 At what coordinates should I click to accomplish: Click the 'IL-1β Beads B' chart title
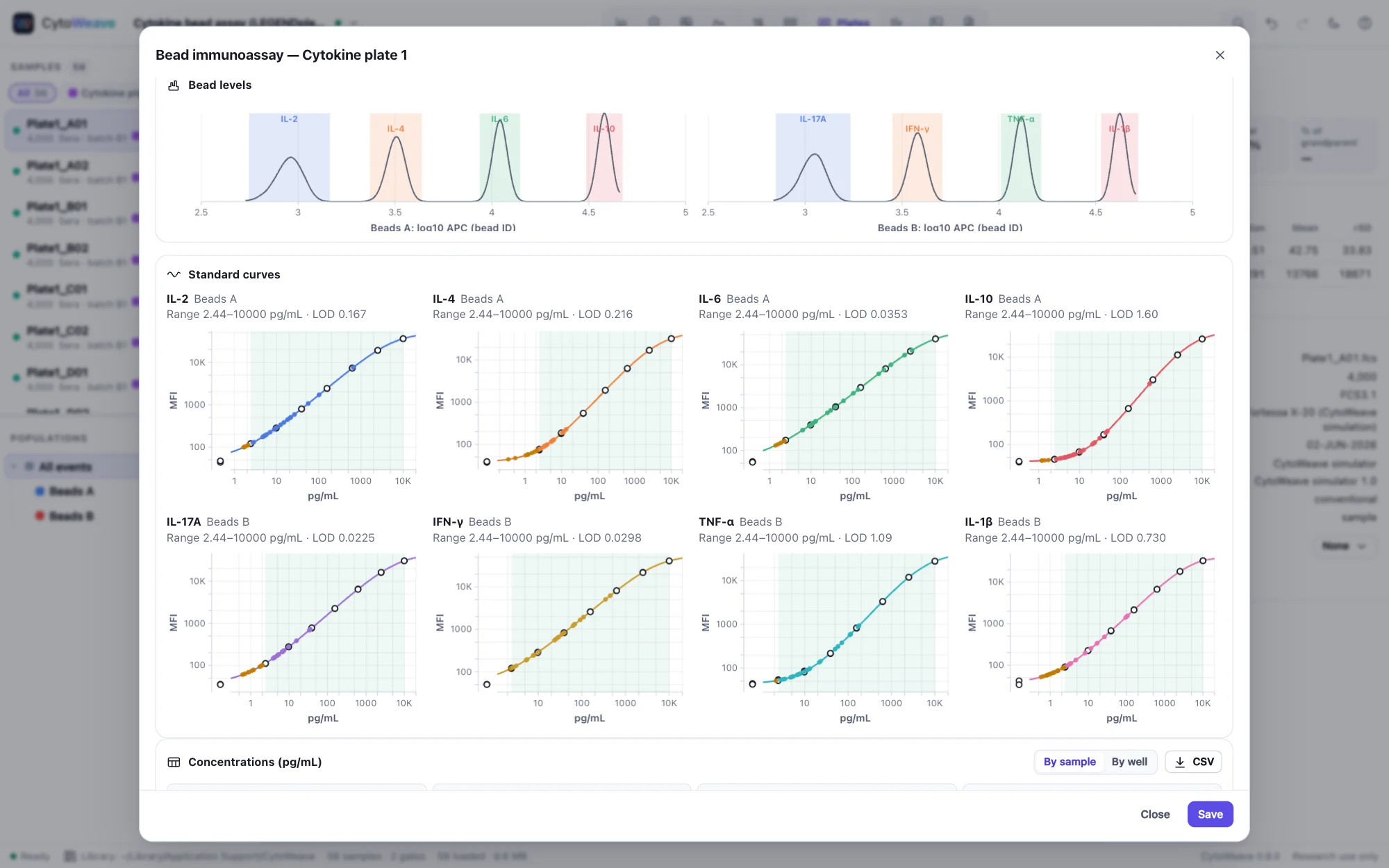[x=1003, y=521]
